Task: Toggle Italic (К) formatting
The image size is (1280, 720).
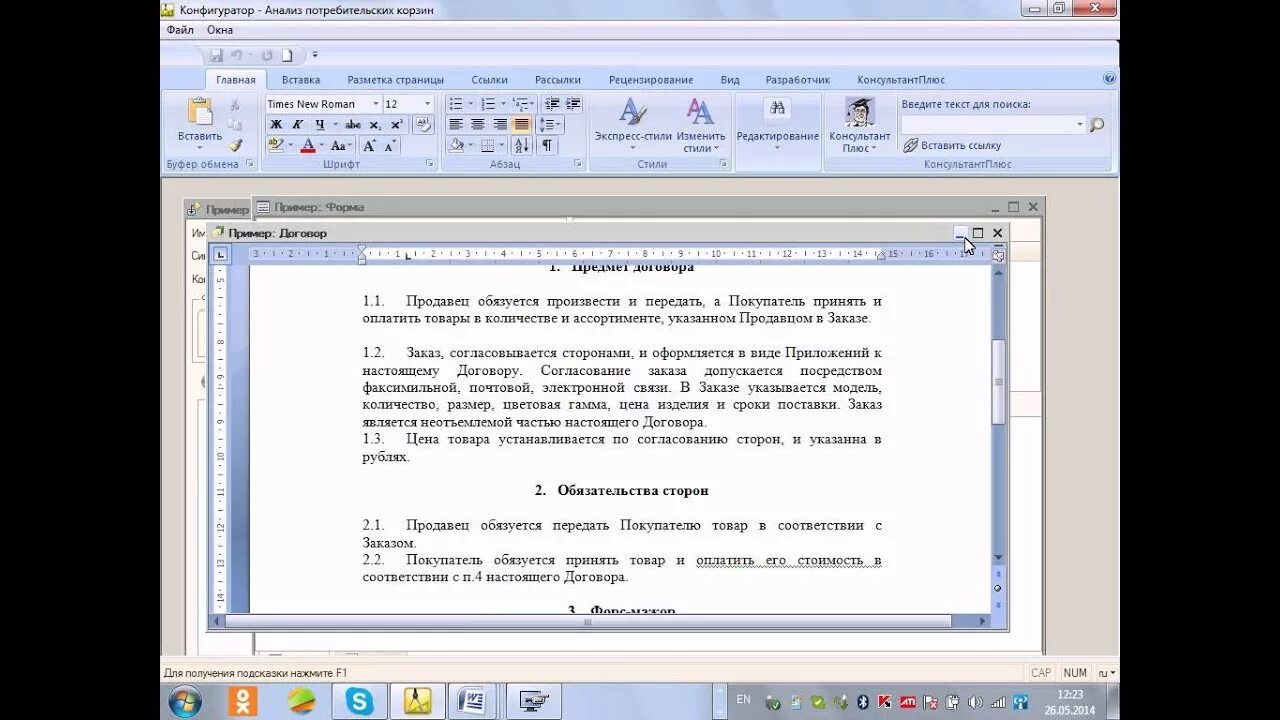Action: pyautogui.click(x=297, y=125)
